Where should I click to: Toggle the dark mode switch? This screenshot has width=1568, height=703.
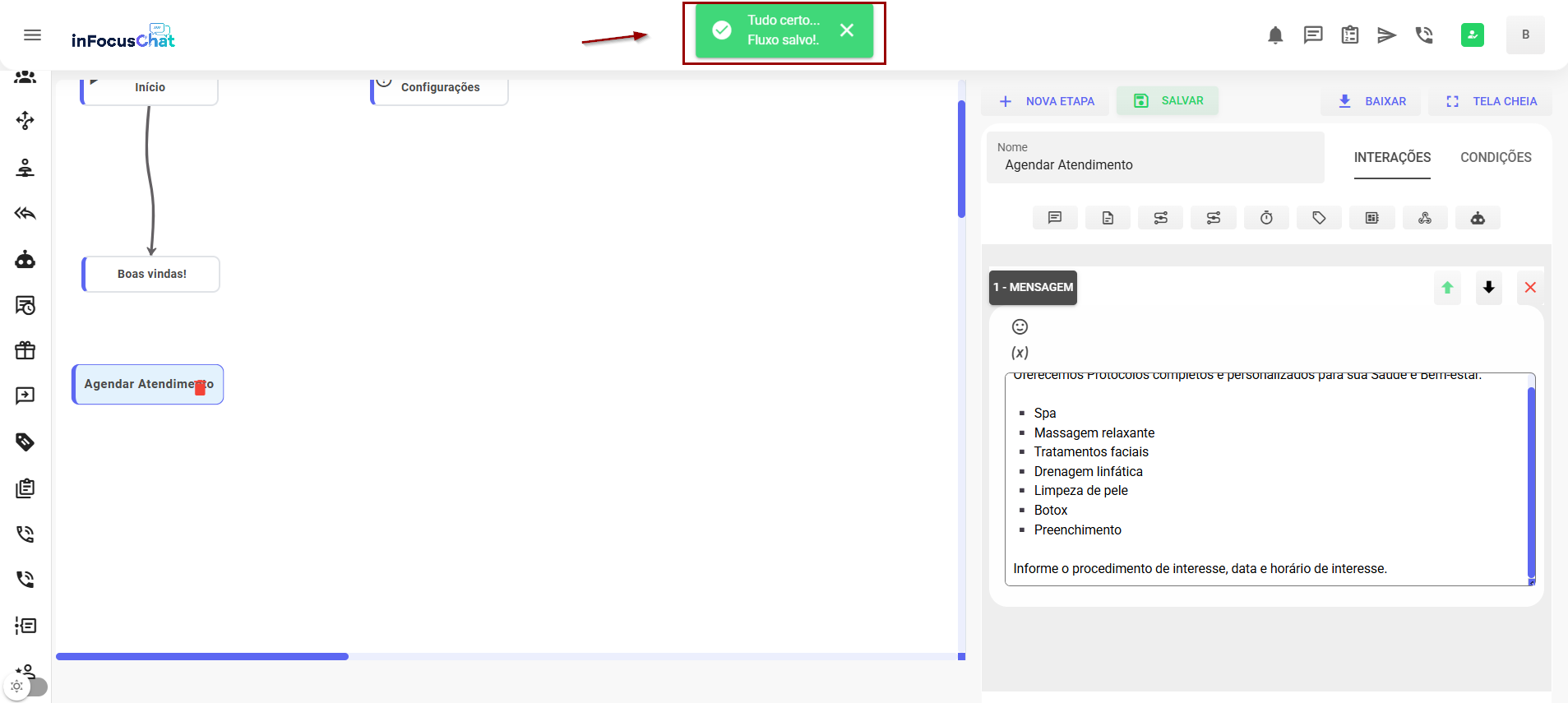(26, 687)
